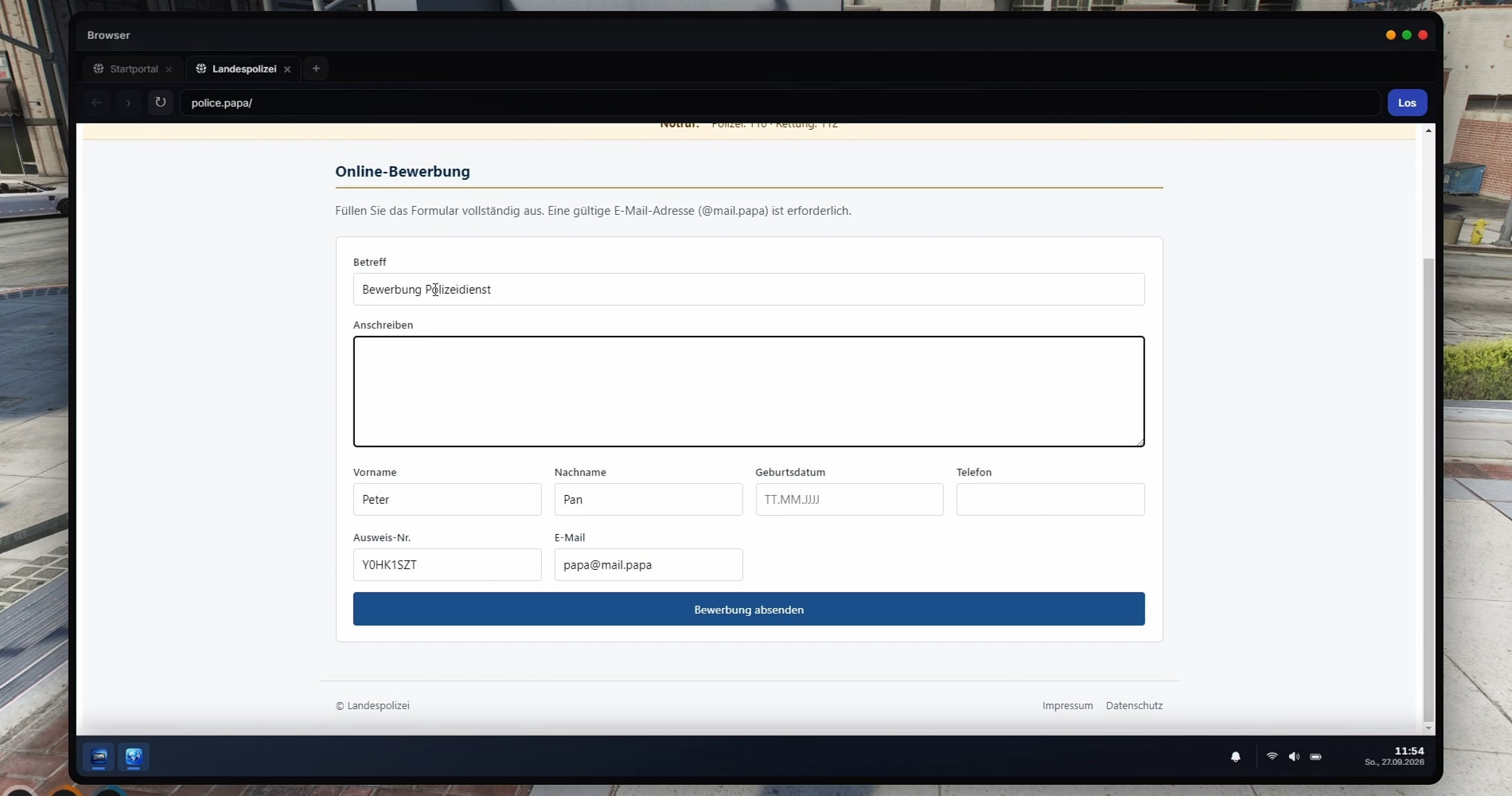Image resolution: width=1512 pixels, height=796 pixels.
Task: Click the orange minimize window dot
Action: click(x=1390, y=35)
